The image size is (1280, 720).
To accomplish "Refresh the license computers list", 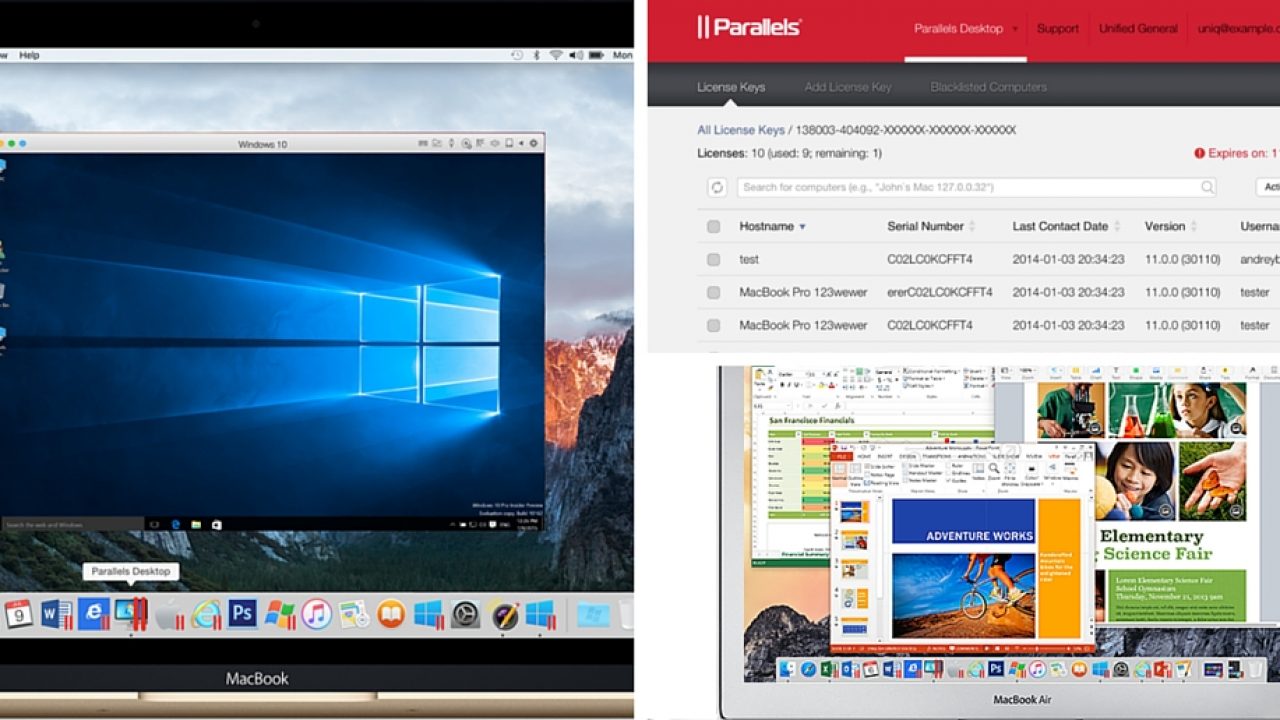I will coord(716,187).
